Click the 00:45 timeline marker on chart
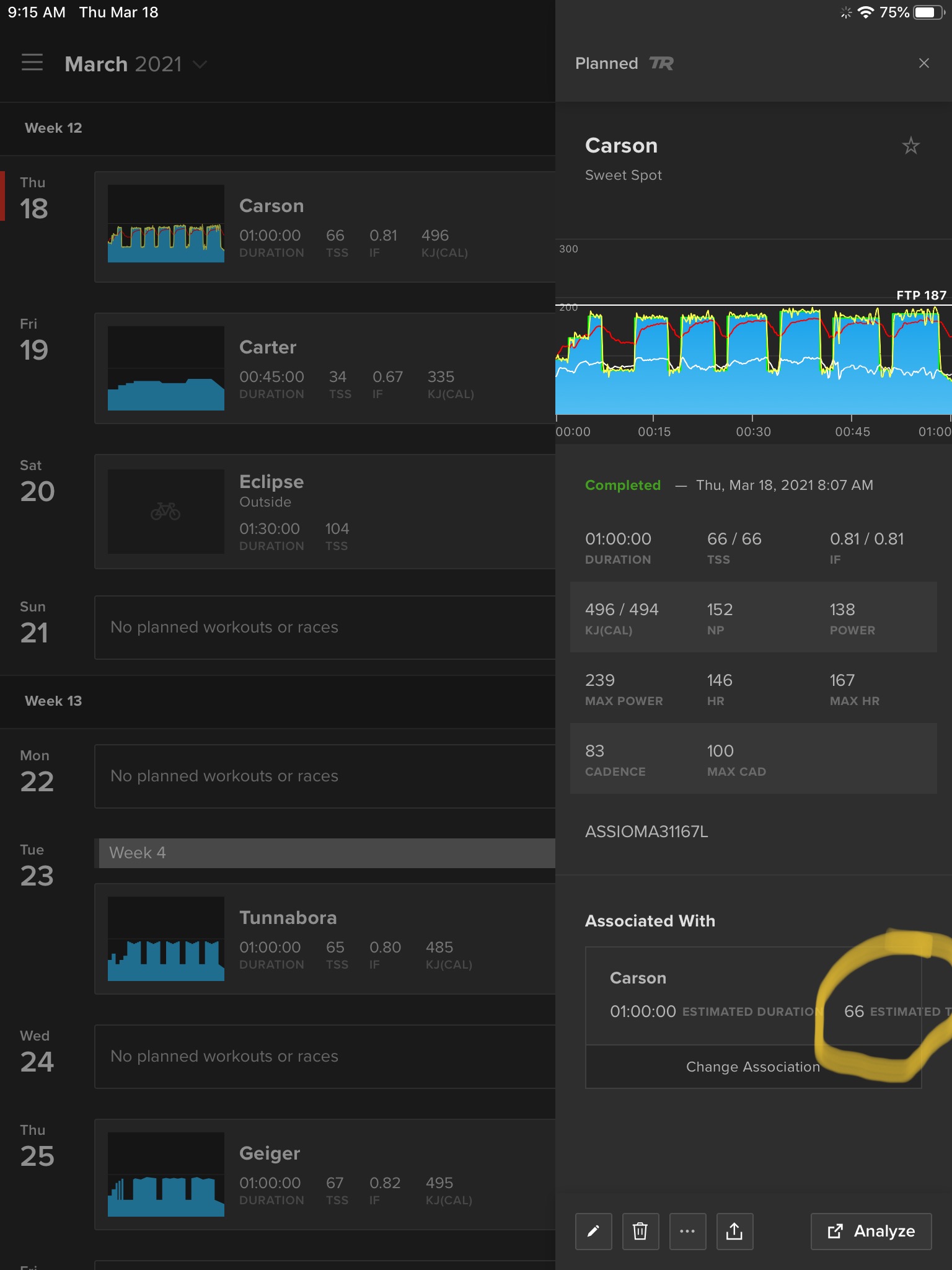This screenshot has width=952, height=1270. point(852,432)
